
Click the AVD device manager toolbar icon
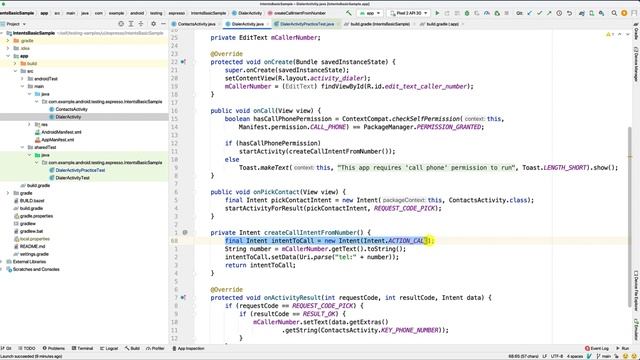(591, 13)
